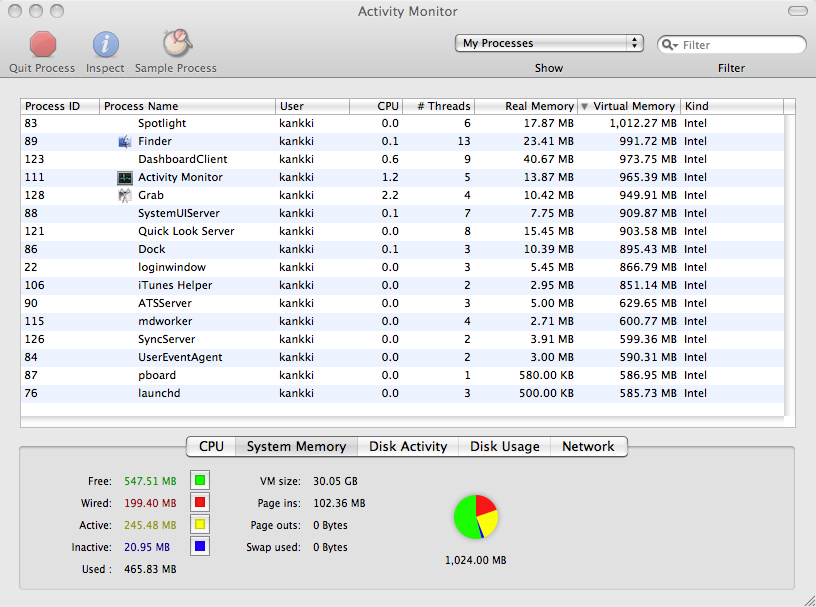This screenshot has width=816, height=607.
Task: Sort by User column header
Action: pos(312,106)
